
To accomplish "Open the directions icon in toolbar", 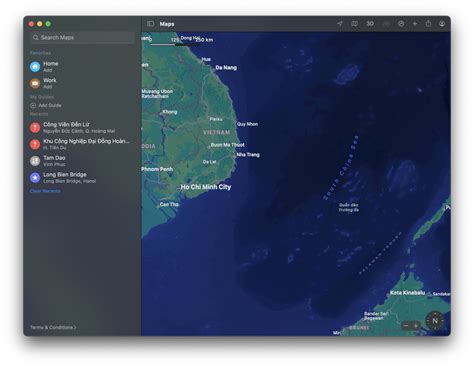I will pyautogui.click(x=401, y=24).
